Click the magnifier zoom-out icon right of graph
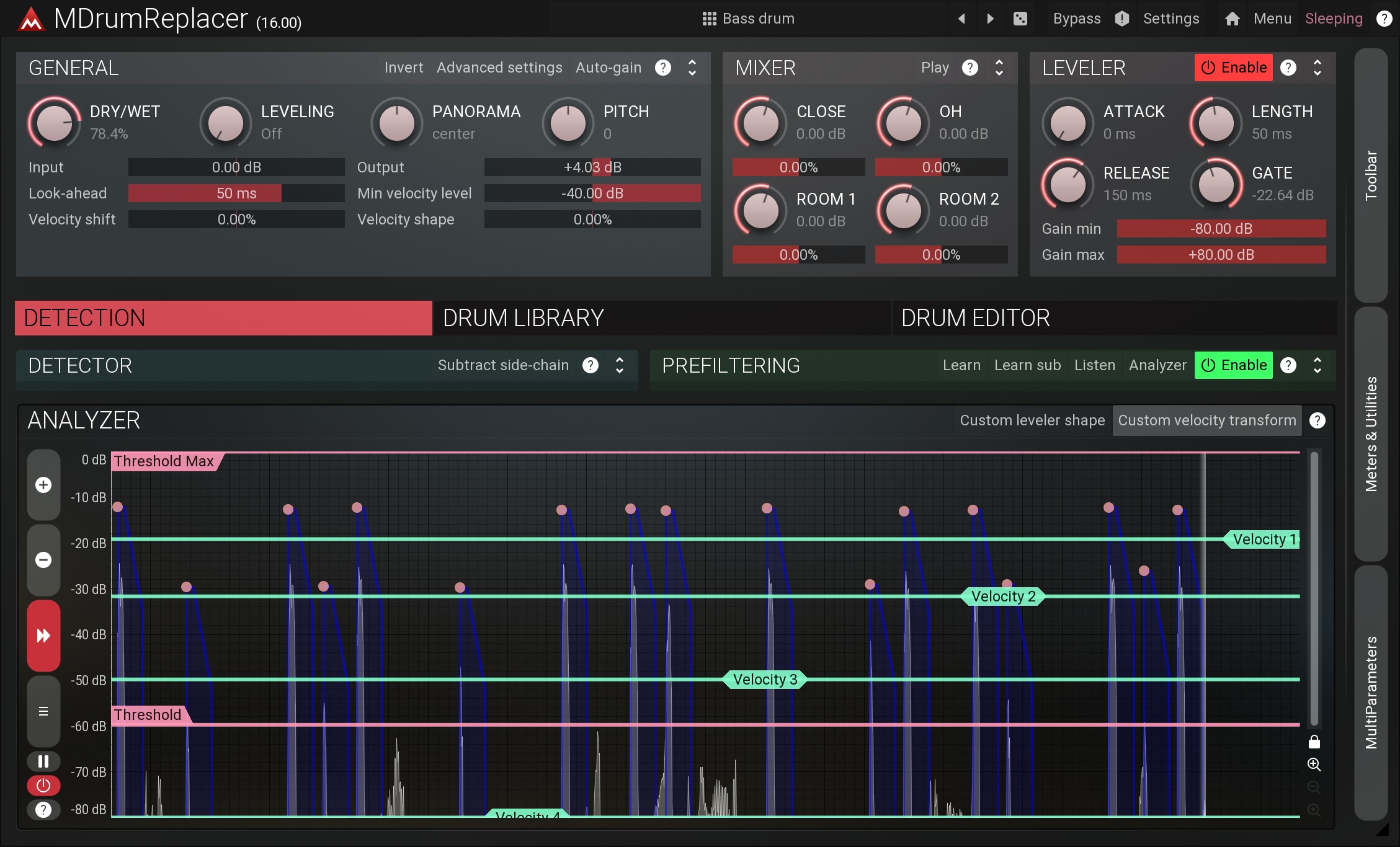 [x=1314, y=787]
